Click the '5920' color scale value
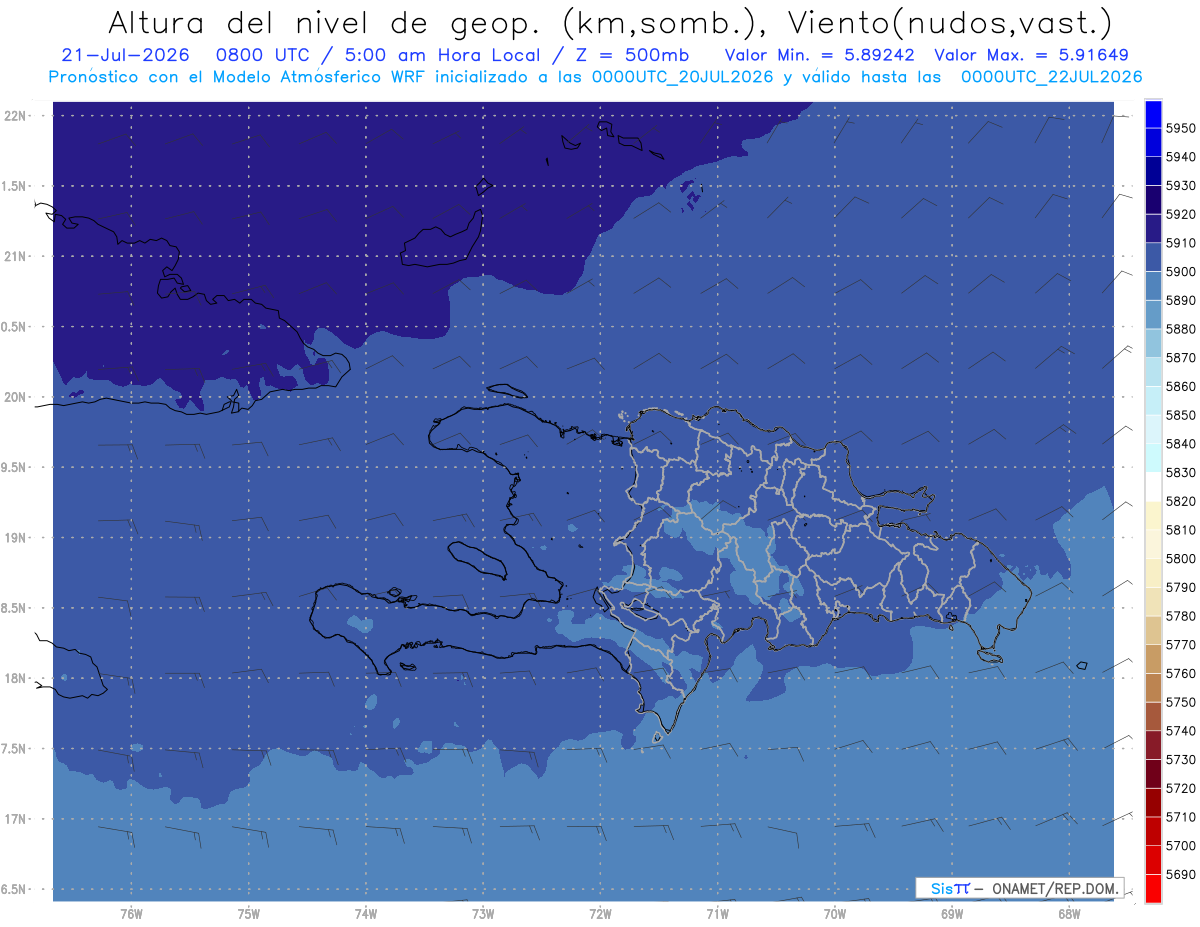This screenshot has height=927, width=1200. (x=1180, y=214)
